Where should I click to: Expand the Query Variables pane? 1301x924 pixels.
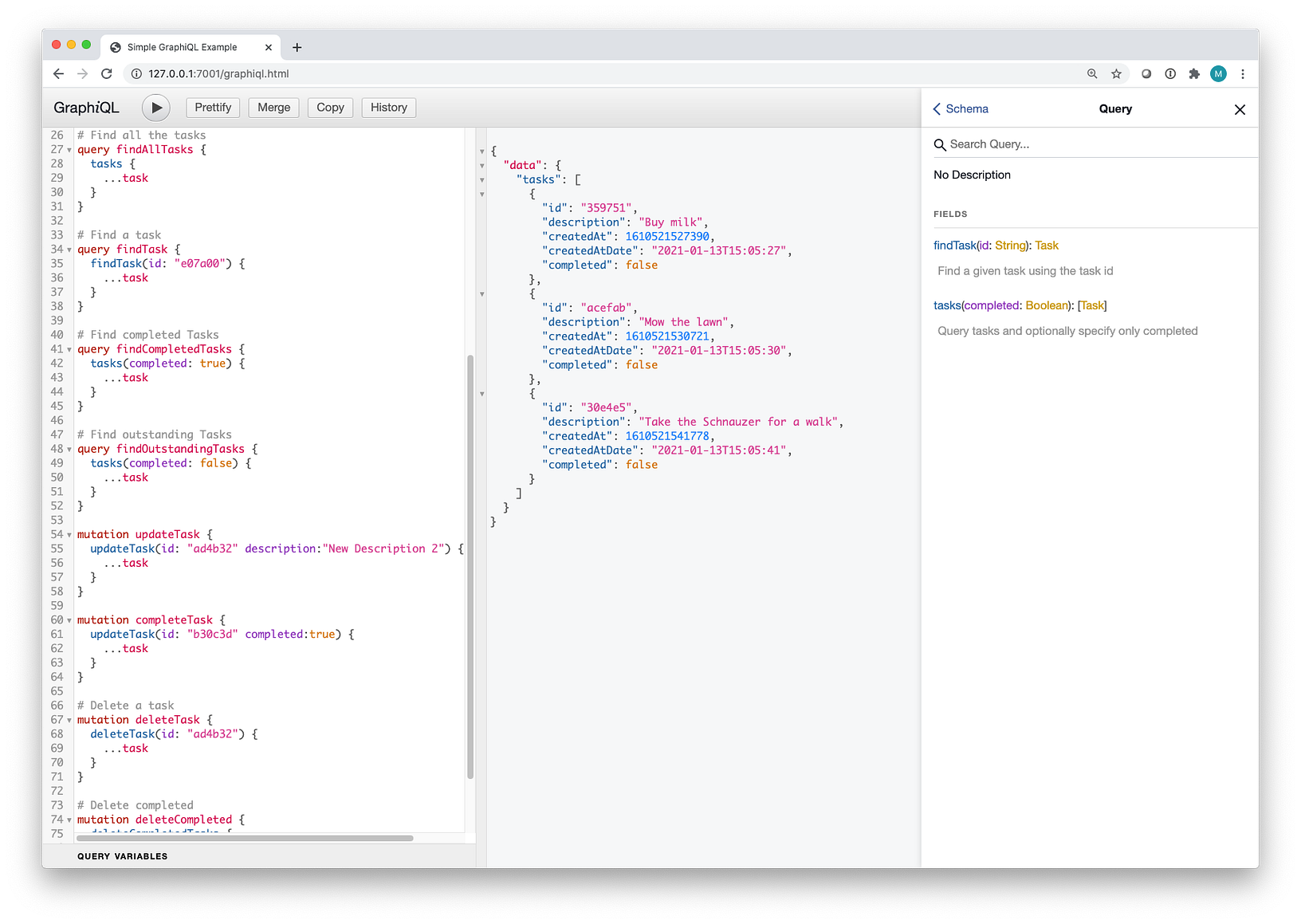coord(122,856)
